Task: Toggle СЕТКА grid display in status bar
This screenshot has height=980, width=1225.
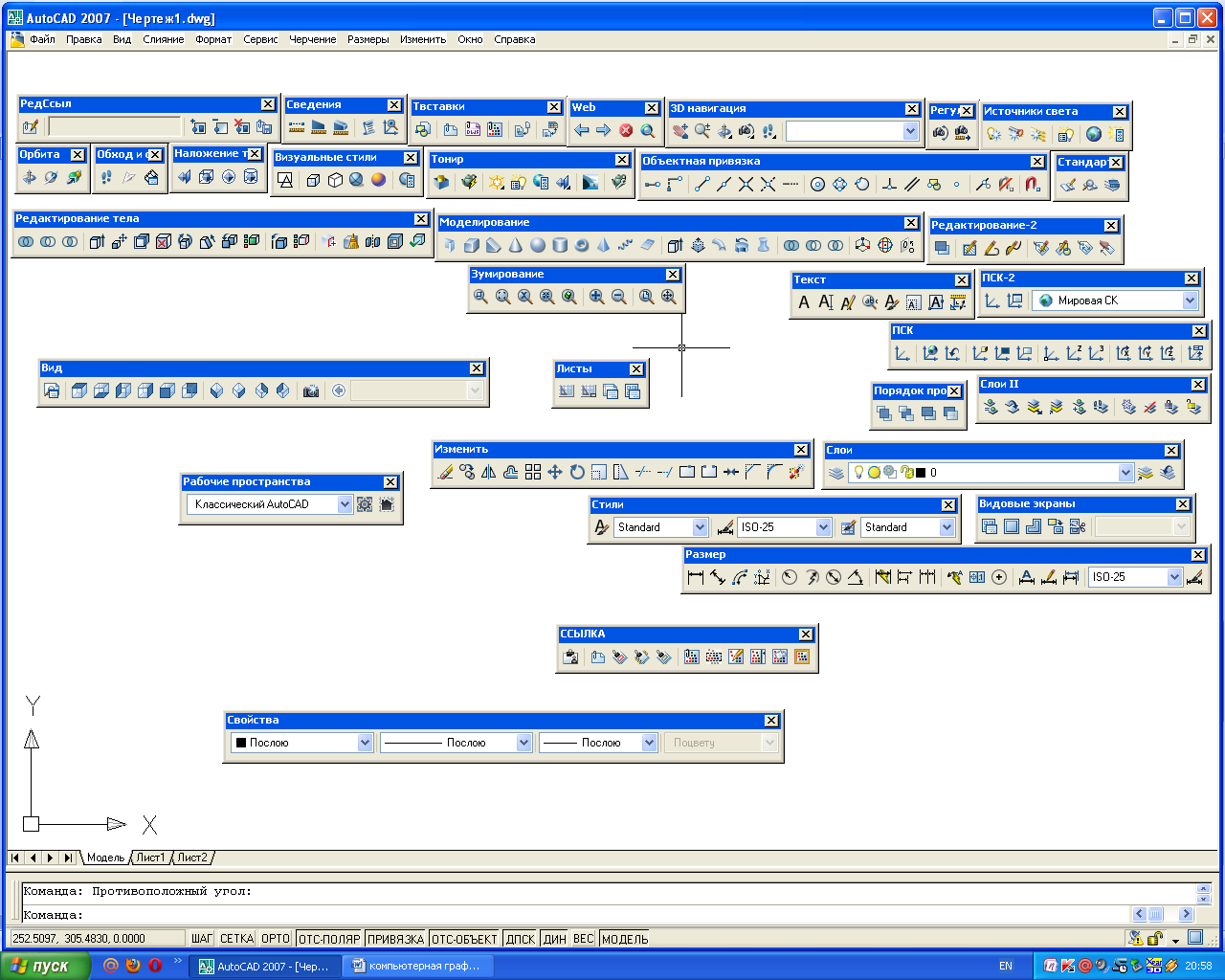Action: pyautogui.click(x=236, y=939)
